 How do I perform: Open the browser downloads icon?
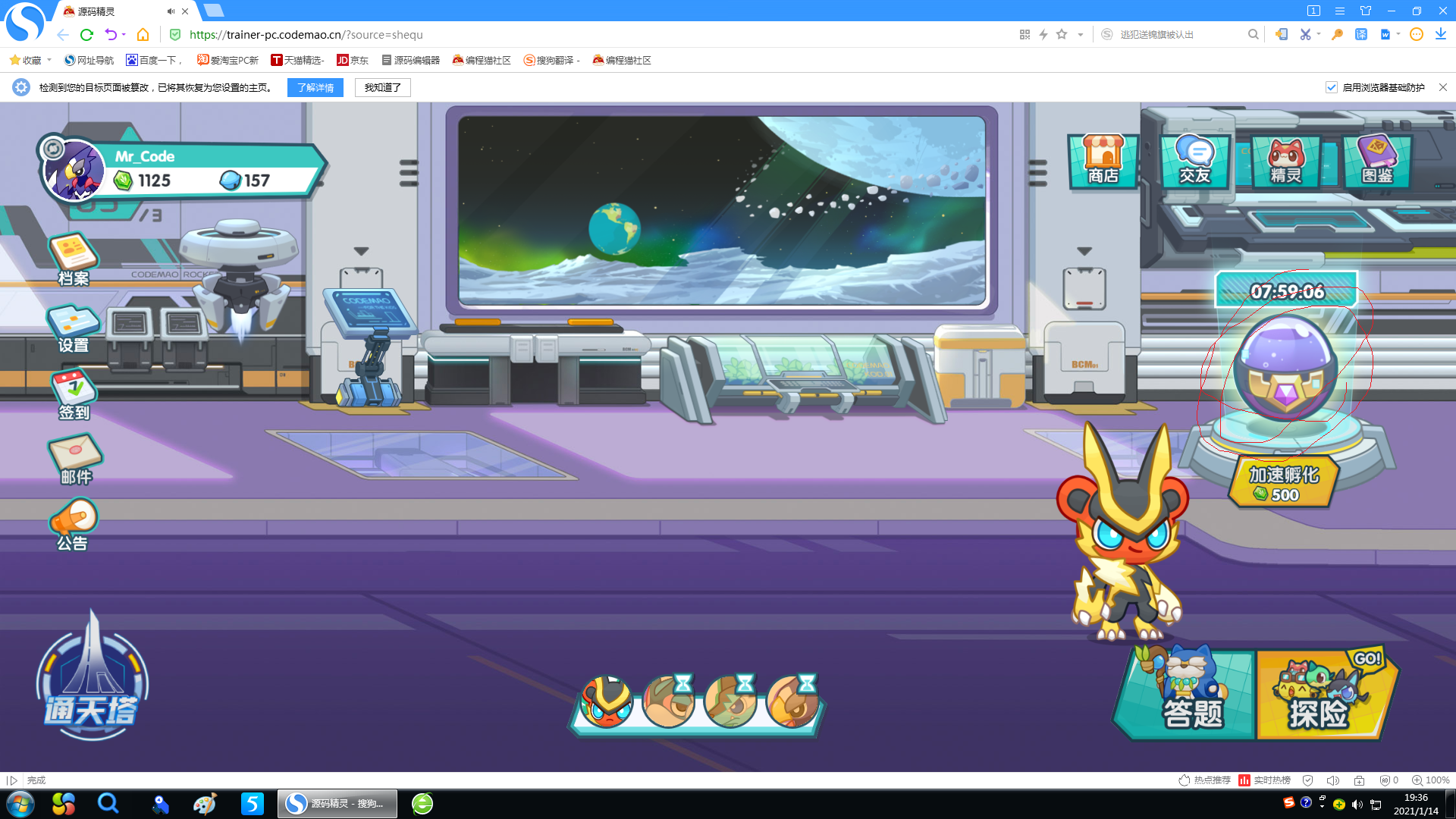(1440, 35)
